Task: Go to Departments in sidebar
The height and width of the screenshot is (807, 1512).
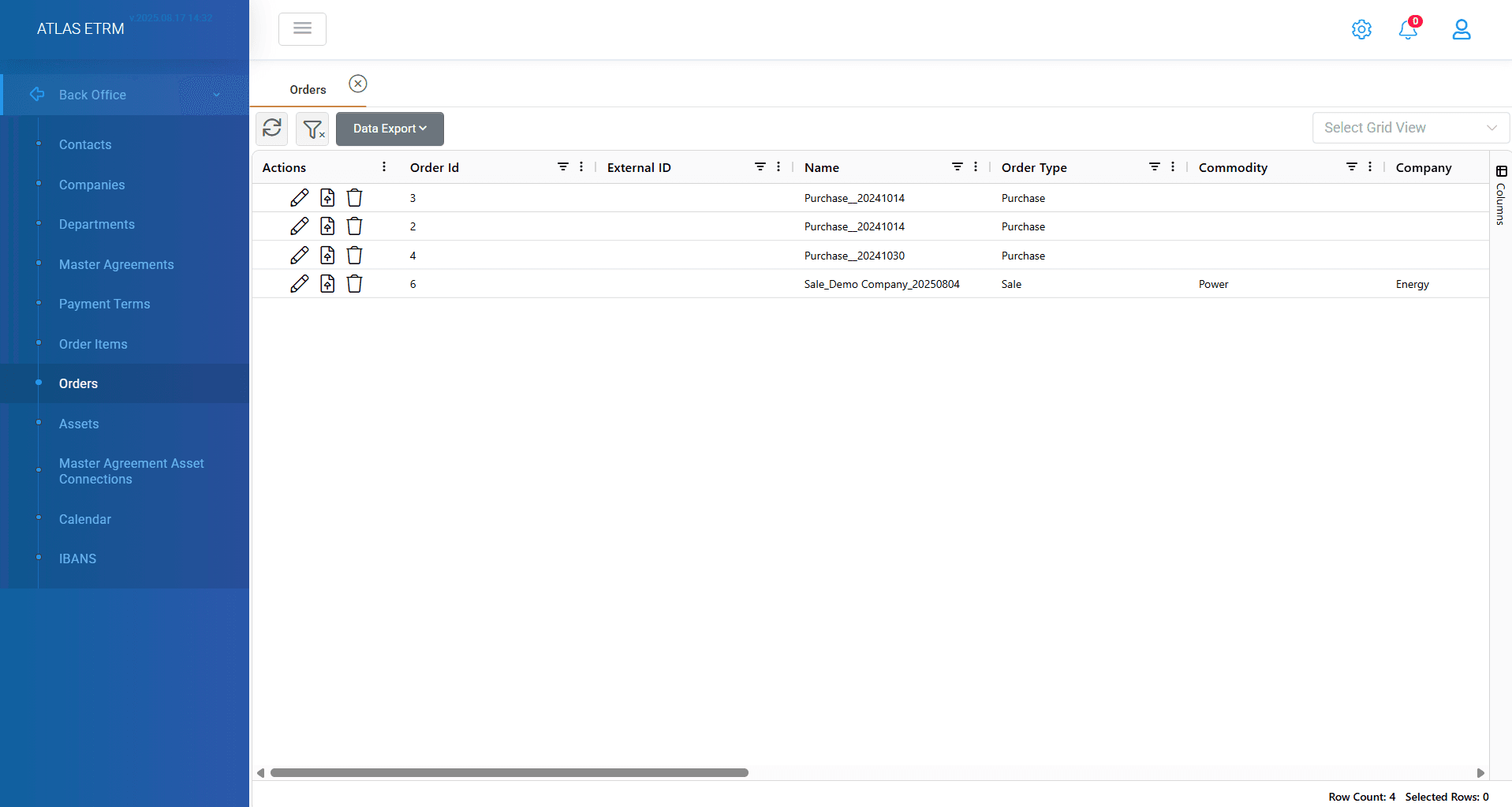Action: 97,224
